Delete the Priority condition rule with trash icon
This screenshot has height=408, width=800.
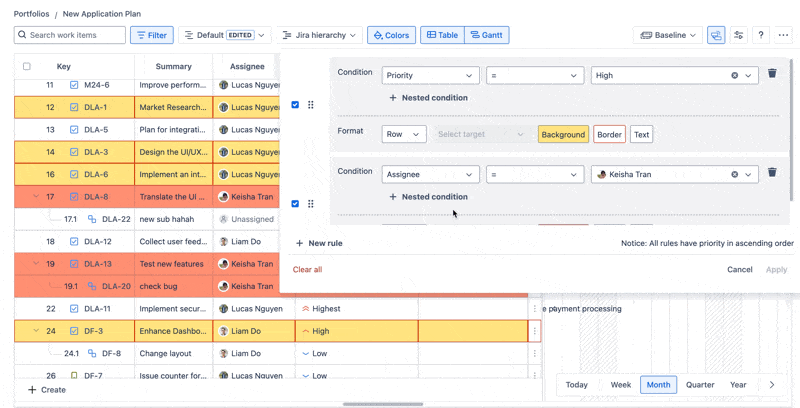click(772, 74)
